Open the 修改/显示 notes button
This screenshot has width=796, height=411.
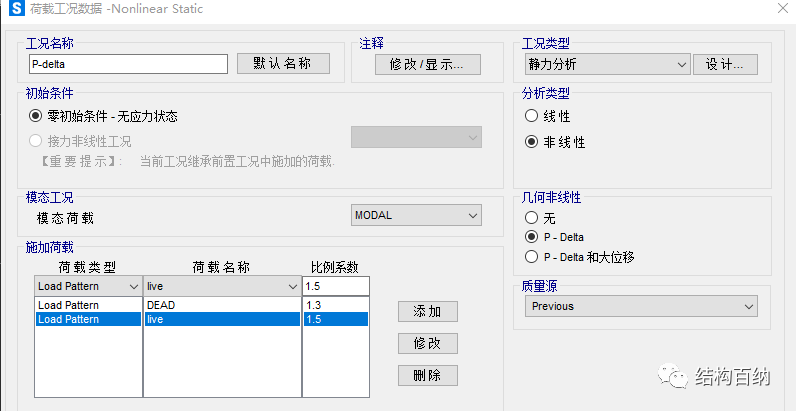pos(427,64)
